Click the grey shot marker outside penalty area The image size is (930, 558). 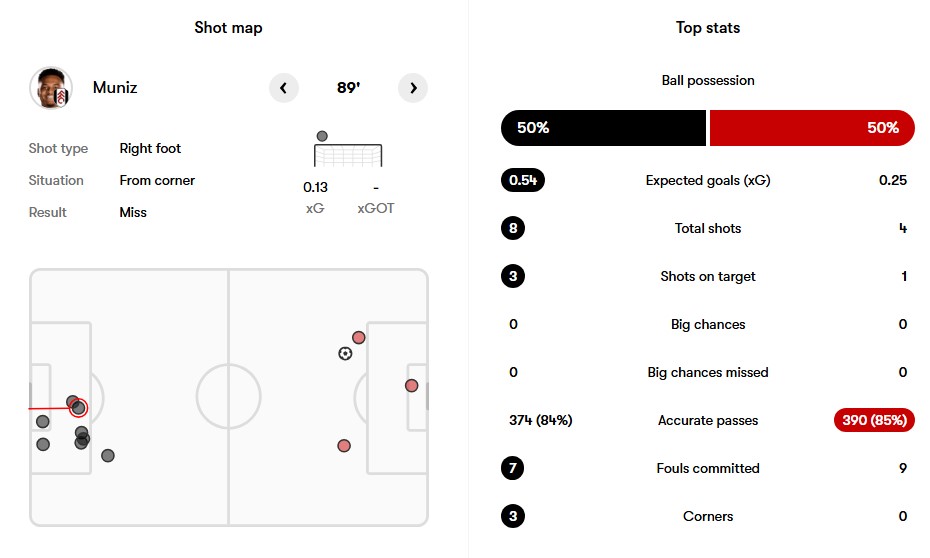(x=108, y=456)
